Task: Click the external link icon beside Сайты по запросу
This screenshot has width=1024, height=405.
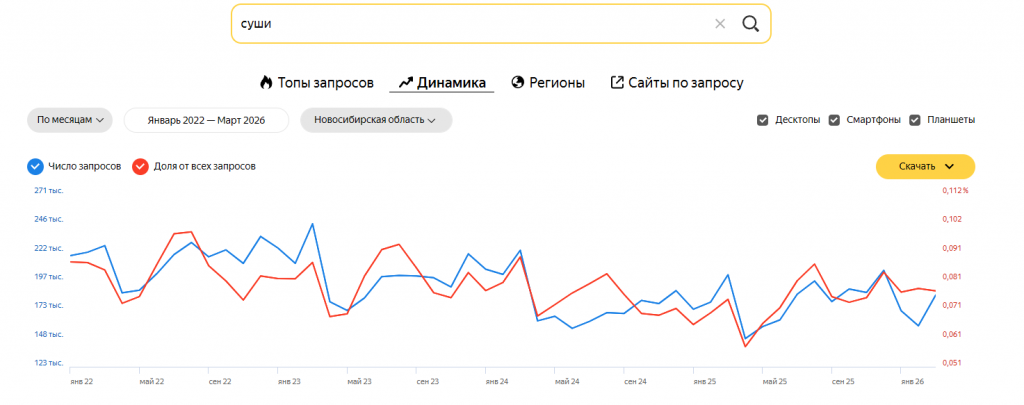Action: coord(616,82)
